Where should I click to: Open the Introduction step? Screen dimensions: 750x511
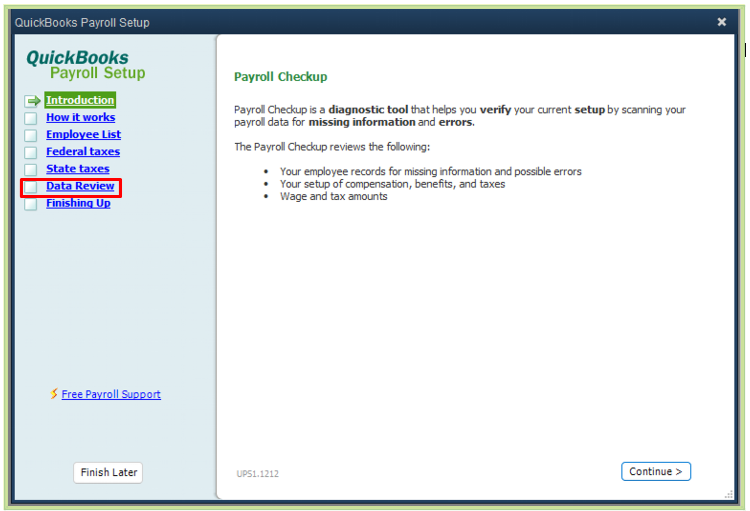tap(80, 100)
